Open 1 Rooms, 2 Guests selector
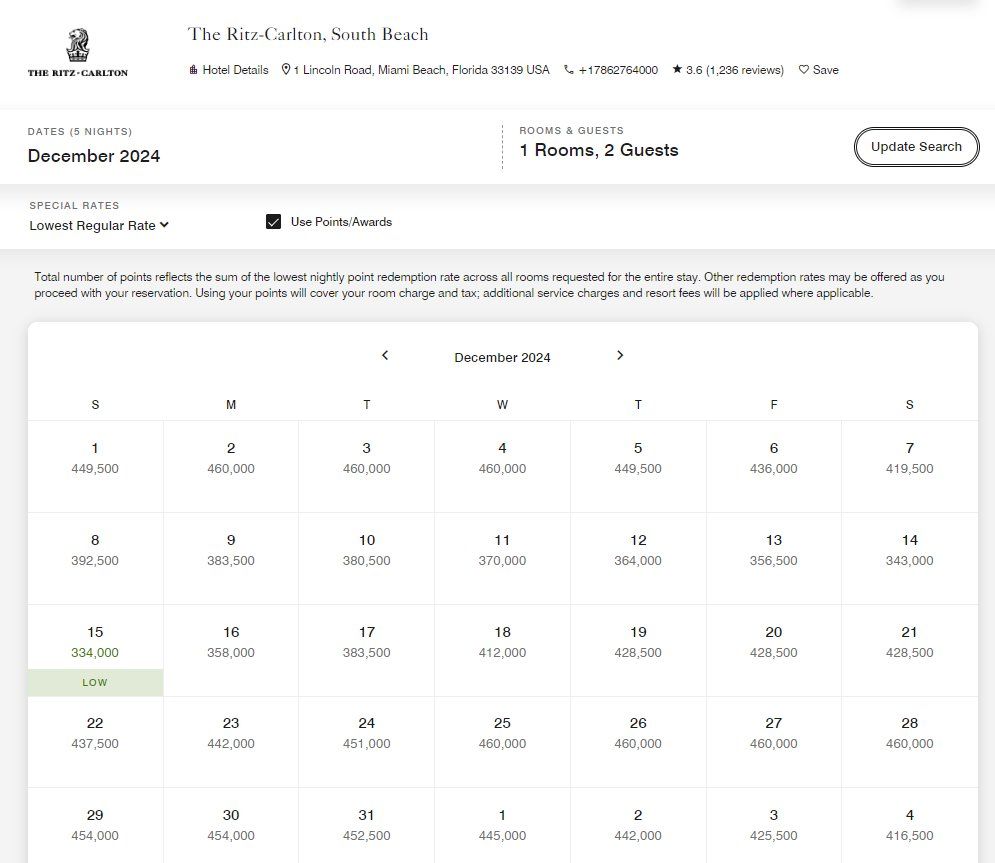Viewport: 995px width, 863px height. (x=599, y=150)
